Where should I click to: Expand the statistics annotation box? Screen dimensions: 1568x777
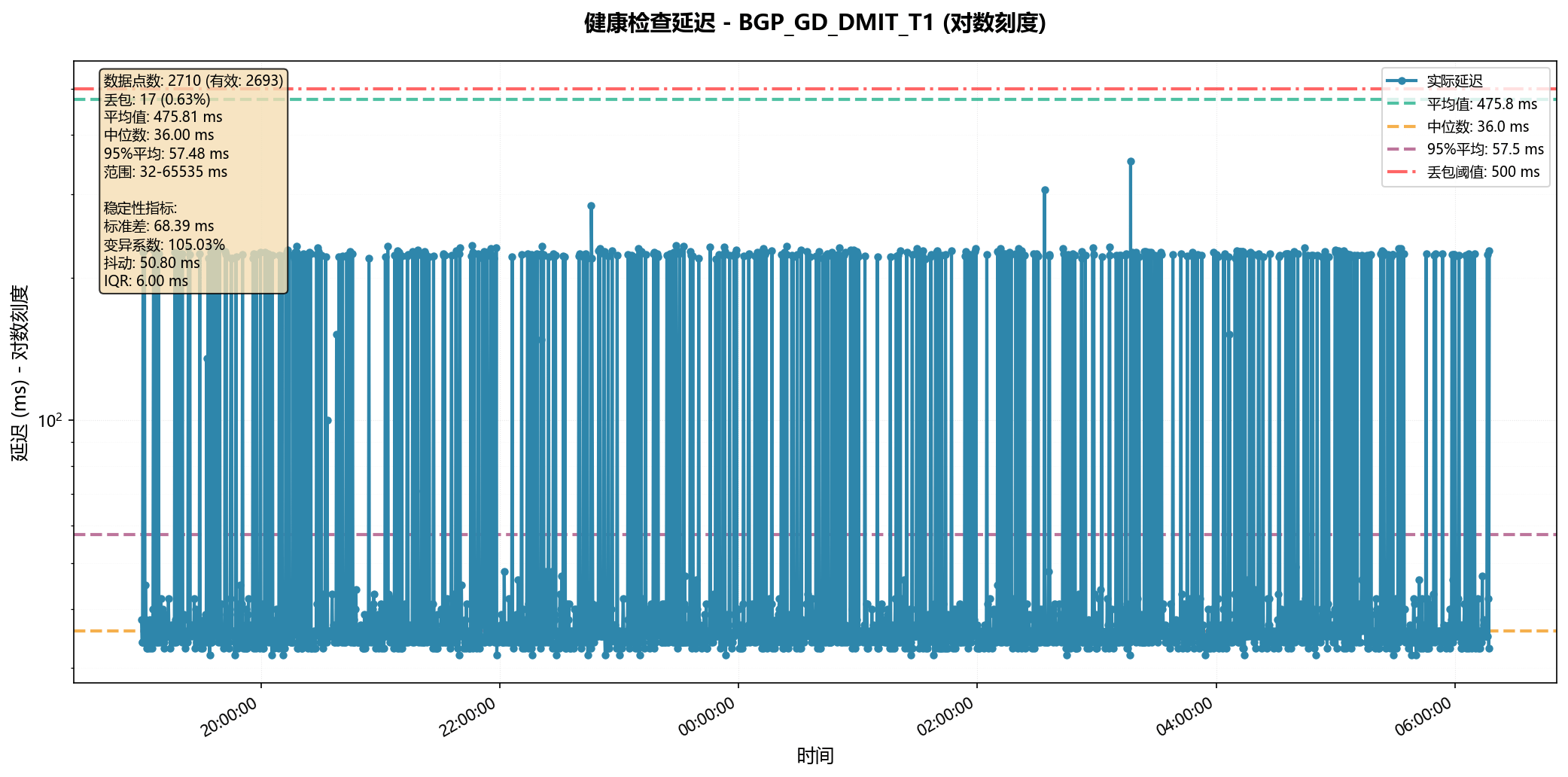tap(192, 181)
